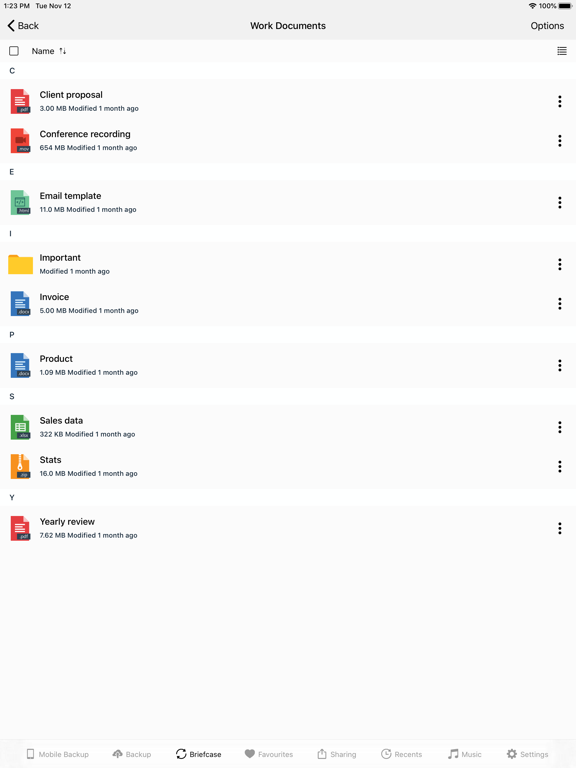Switch list view layout icon

[x=562, y=51]
